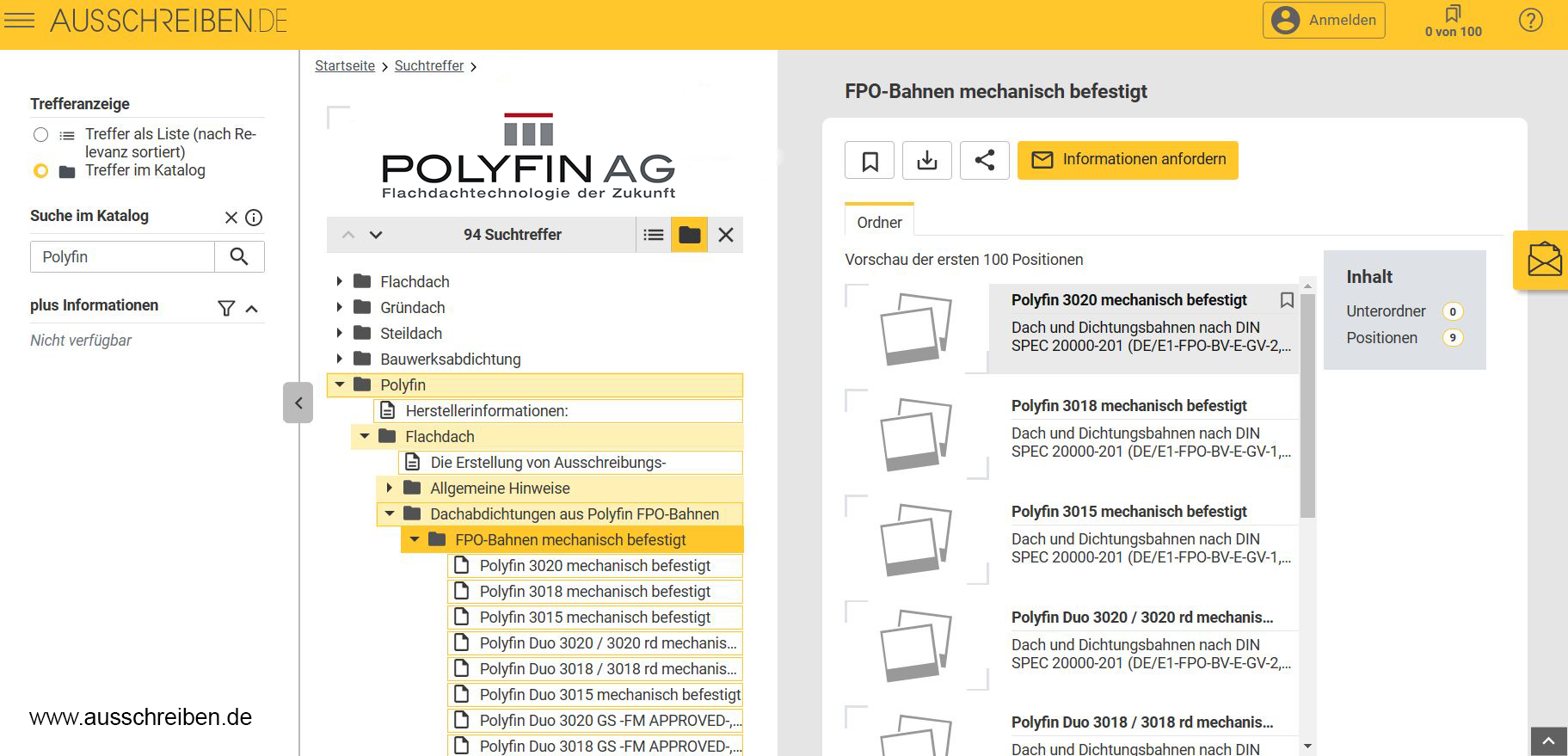Switch to the Ordner tab
Screen dimensions: 1568x756
[x=879, y=222]
